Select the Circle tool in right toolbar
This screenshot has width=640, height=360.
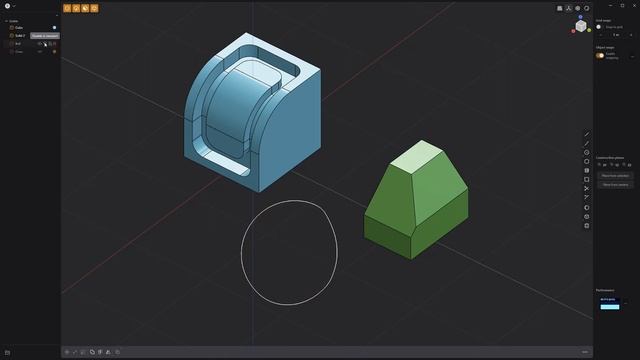pos(587,153)
